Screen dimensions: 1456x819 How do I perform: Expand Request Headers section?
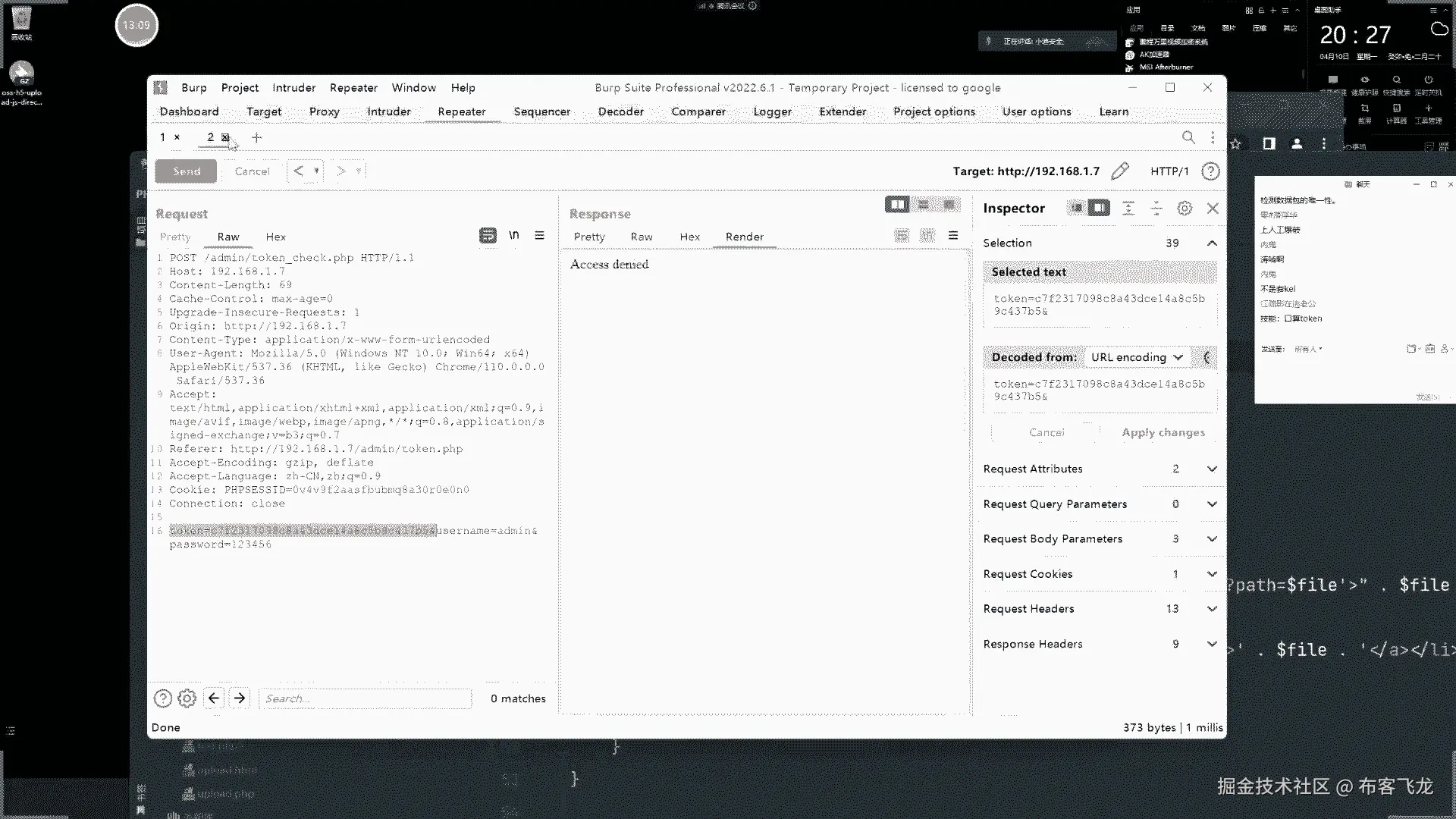[1212, 609]
